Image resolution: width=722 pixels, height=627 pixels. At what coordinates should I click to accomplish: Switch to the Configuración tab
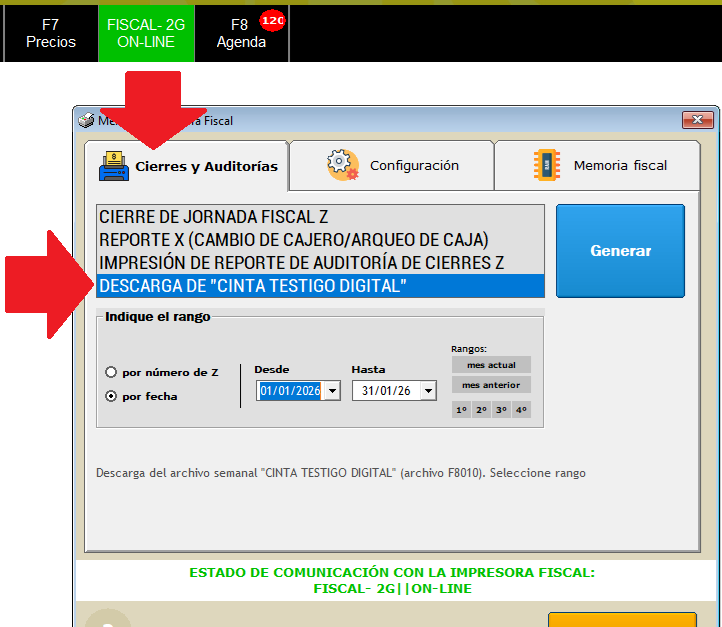tap(392, 166)
